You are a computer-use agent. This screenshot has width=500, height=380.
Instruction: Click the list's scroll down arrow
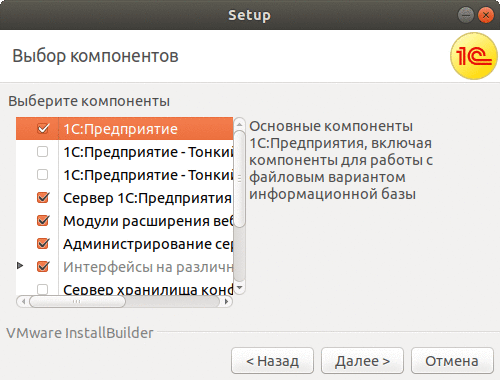click(x=239, y=287)
